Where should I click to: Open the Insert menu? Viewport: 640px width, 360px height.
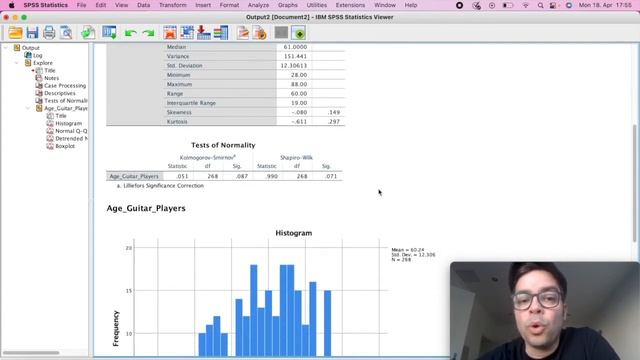pos(203,5)
